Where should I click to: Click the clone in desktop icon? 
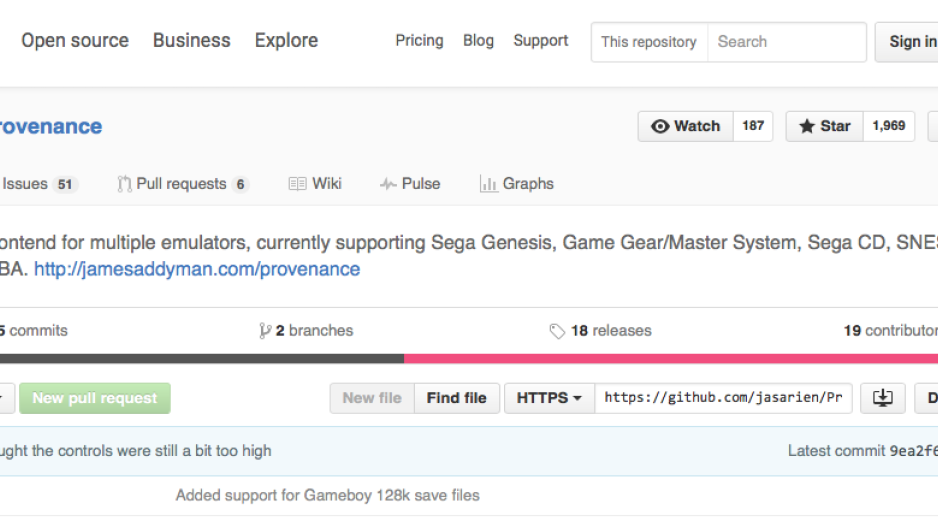coord(882,398)
